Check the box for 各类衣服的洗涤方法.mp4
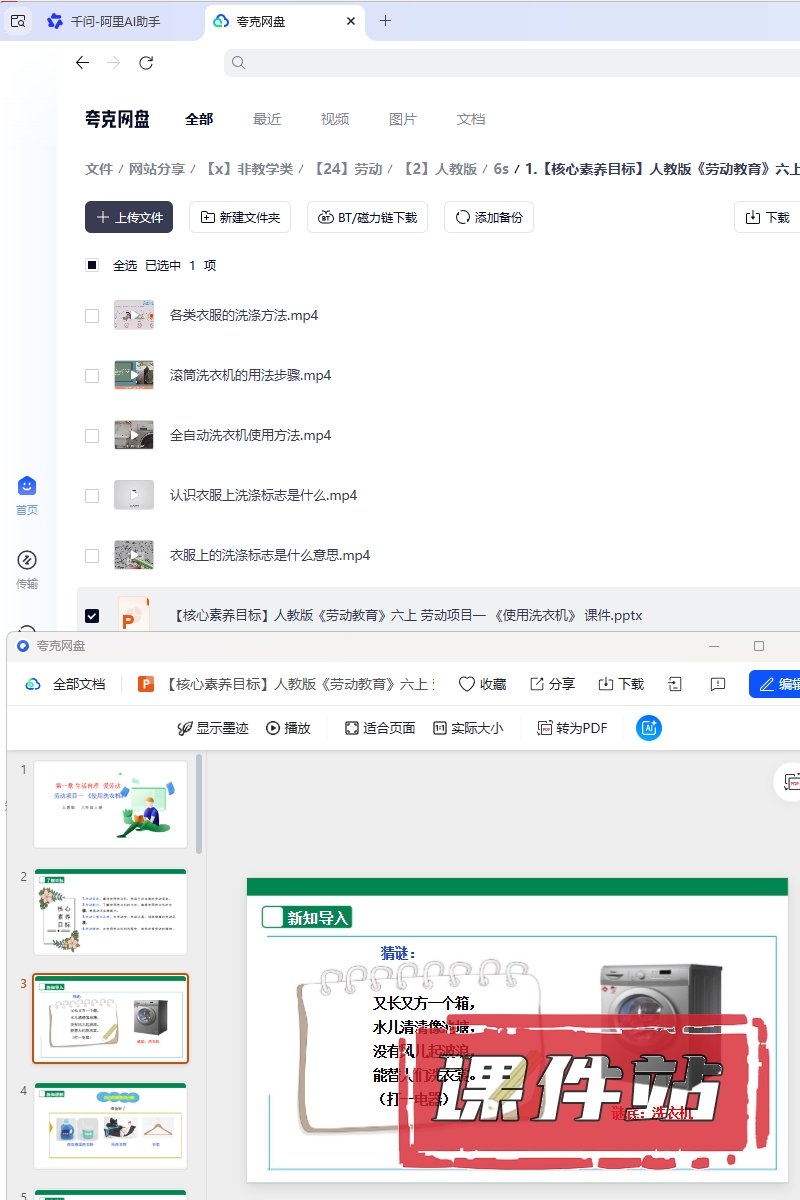Viewport: 800px width, 1200px height. (x=92, y=316)
